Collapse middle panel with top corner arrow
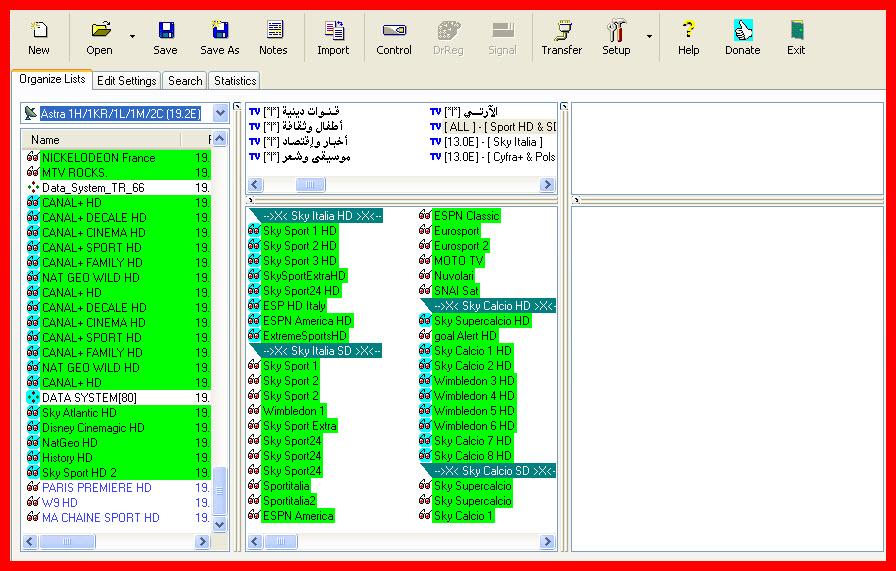The image size is (896, 571). click(x=237, y=106)
